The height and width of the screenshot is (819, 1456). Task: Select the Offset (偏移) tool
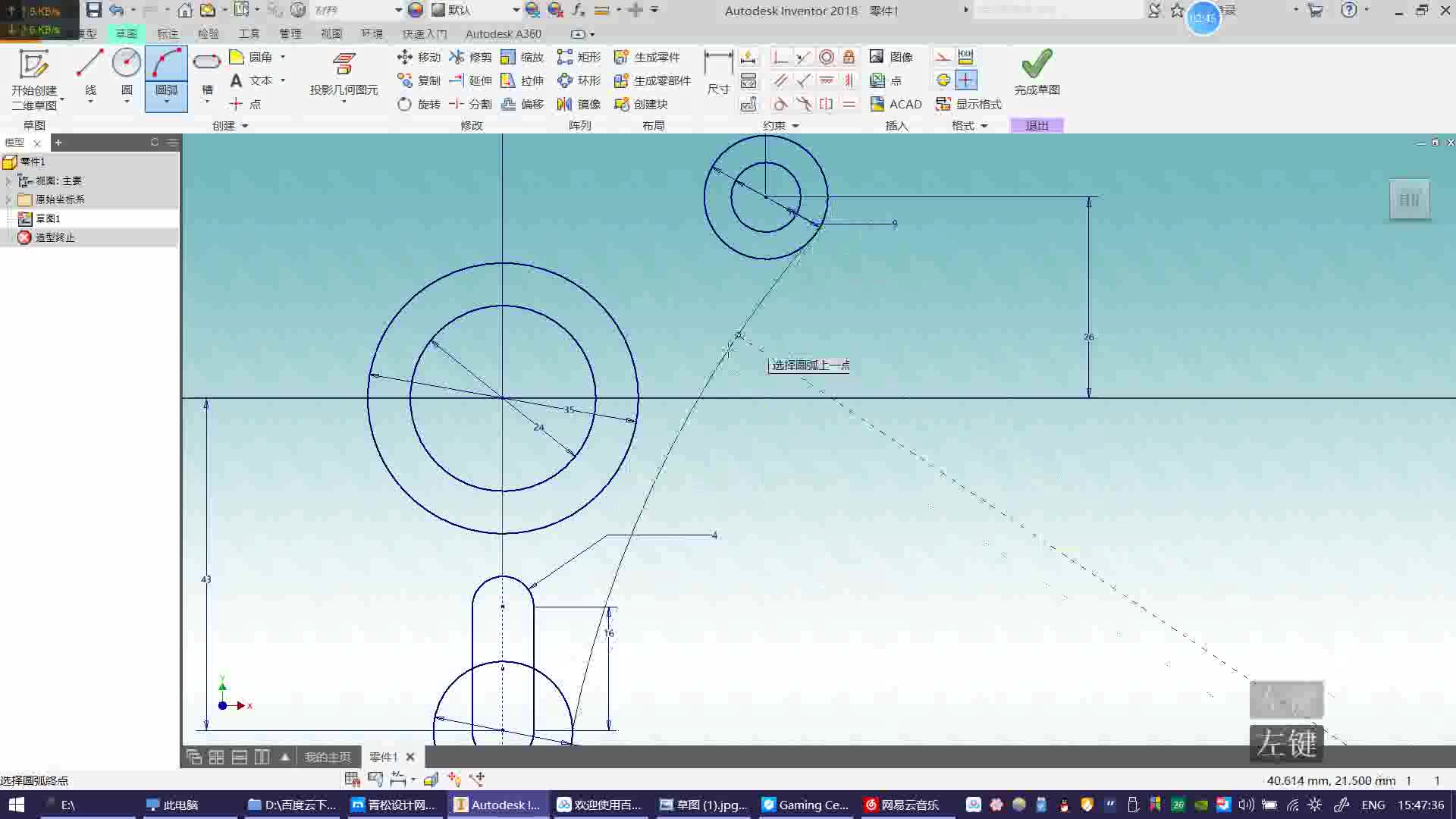click(509, 104)
